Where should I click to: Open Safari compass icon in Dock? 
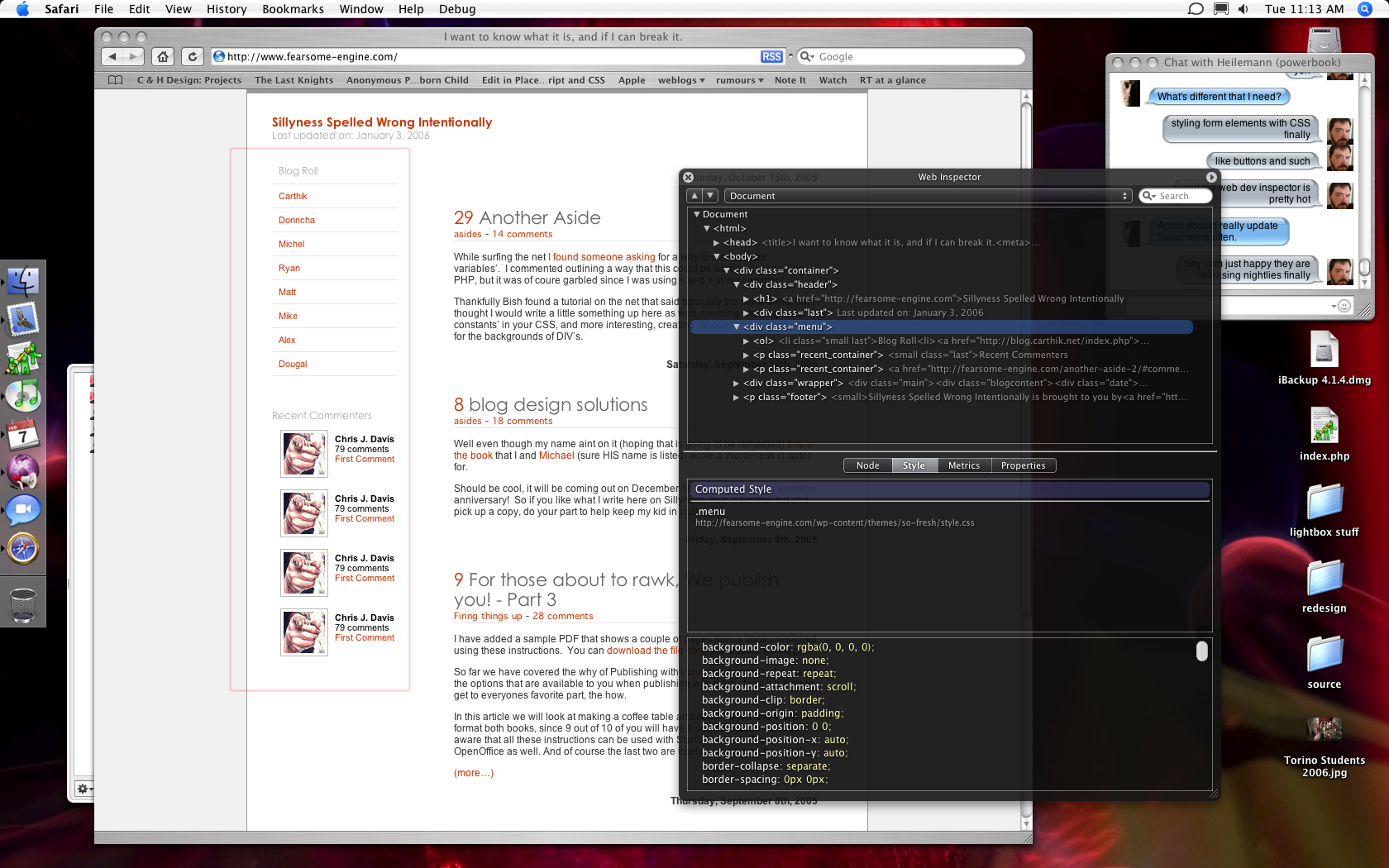[x=23, y=548]
